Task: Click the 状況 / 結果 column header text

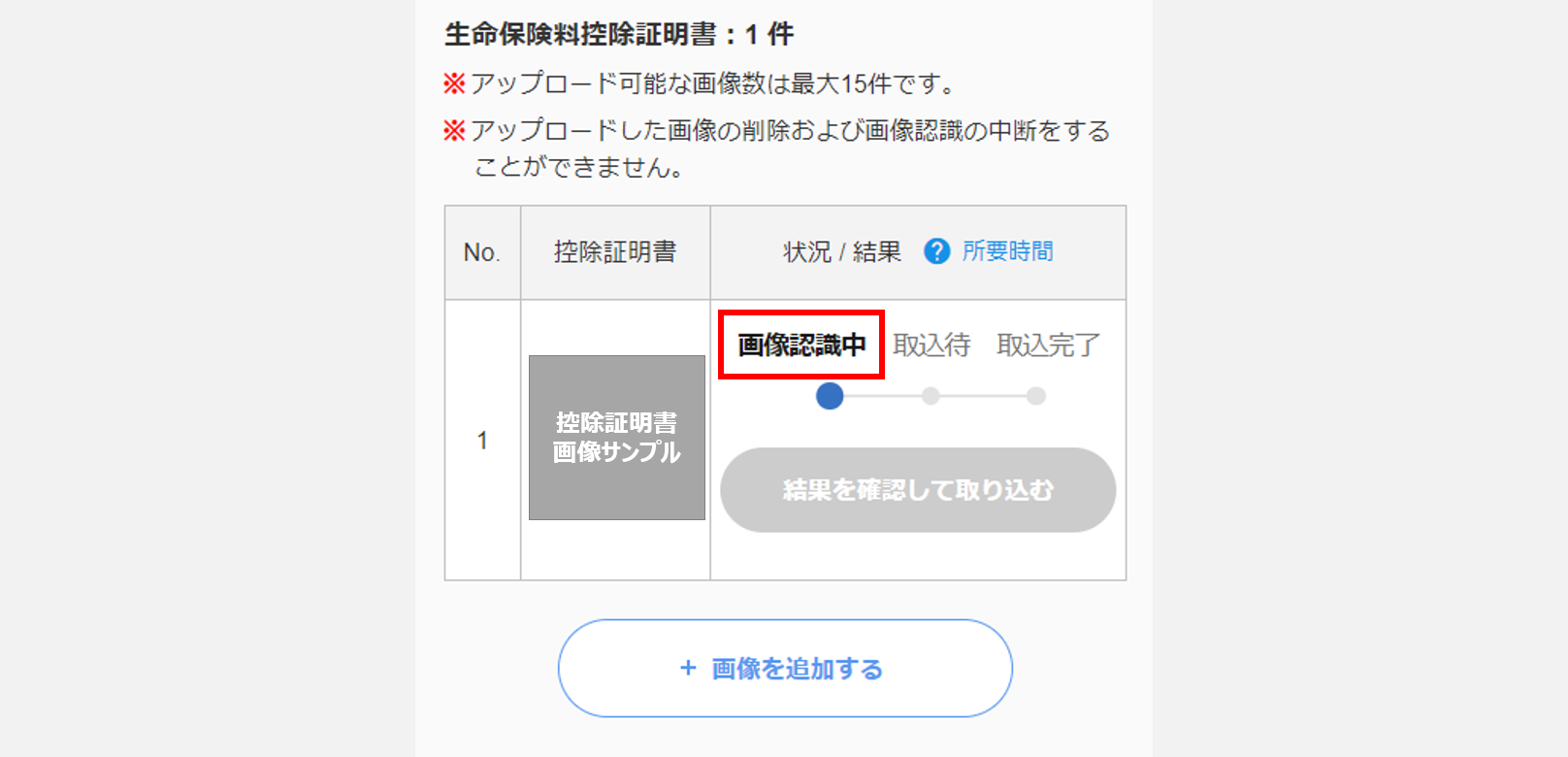Action: [x=842, y=252]
